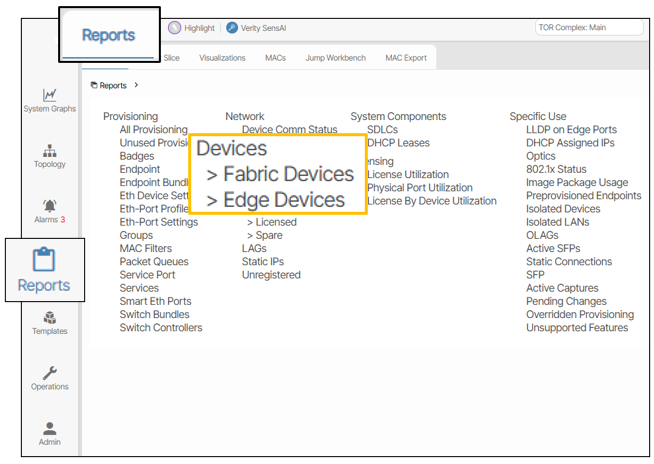654x464 pixels.
Task: Toggle the Highlight option
Action: pos(175,28)
